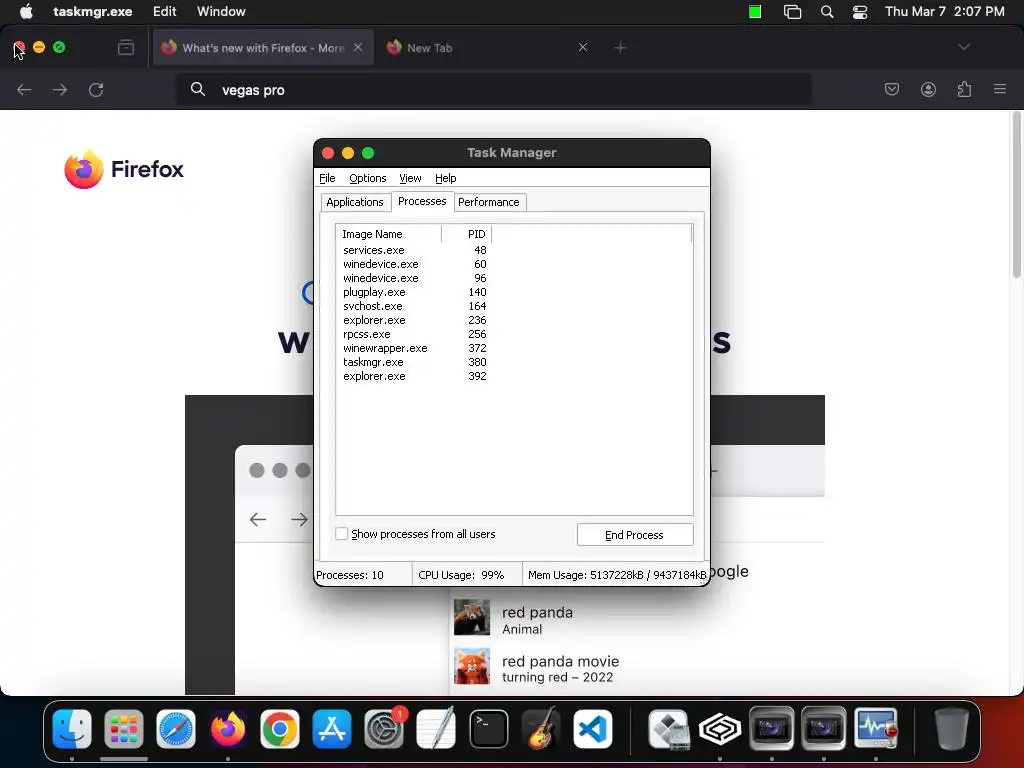
Task: Click red panda movie thumbnail
Action: 472,666
